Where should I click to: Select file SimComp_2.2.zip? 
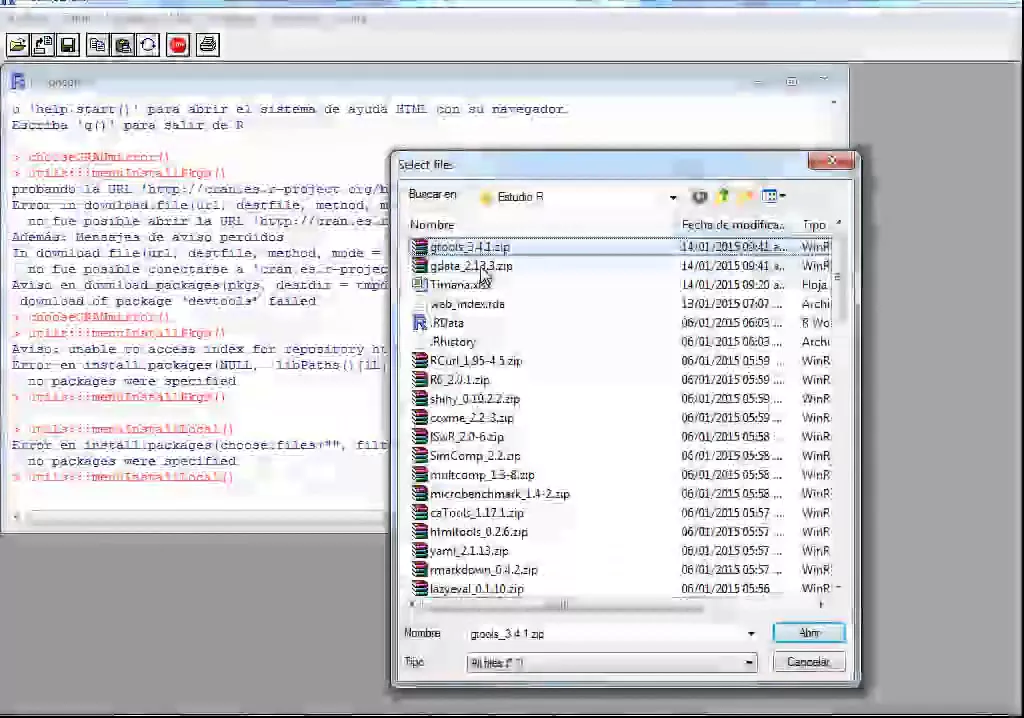(475, 456)
